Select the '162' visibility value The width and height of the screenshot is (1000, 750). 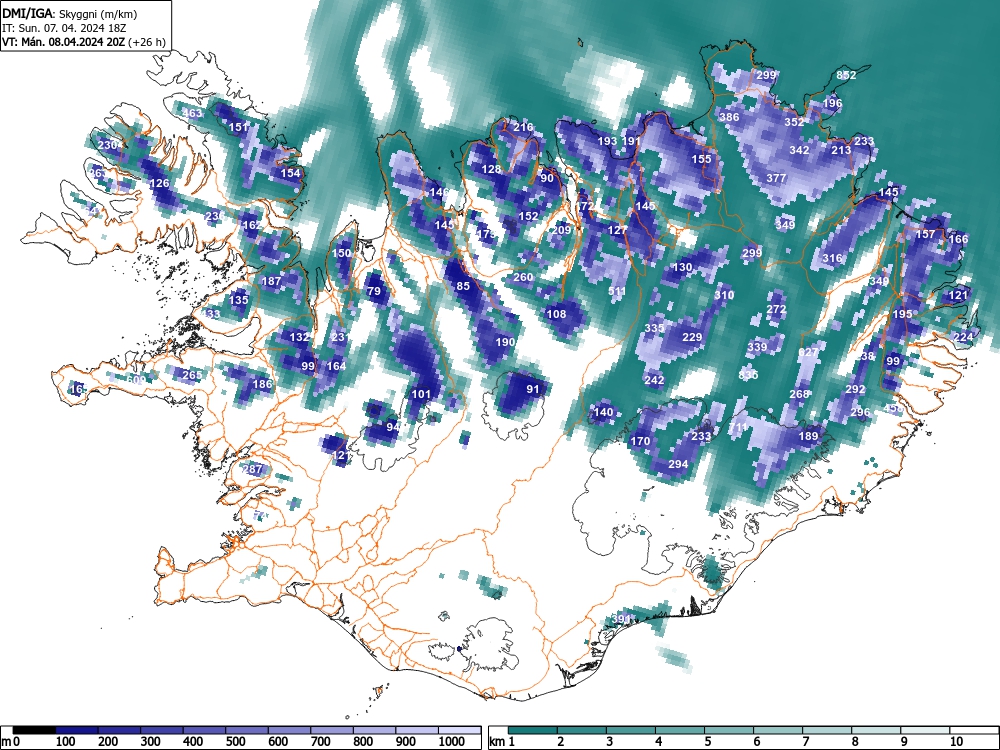tap(252, 225)
